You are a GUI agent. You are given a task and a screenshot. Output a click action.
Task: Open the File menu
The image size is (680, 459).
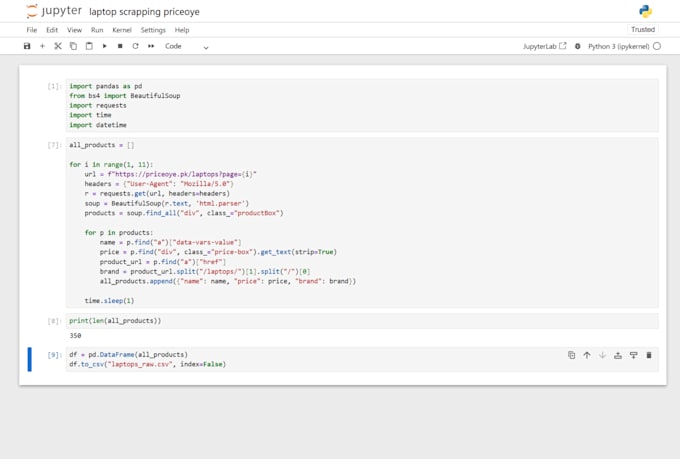click(x=32, y=30)
